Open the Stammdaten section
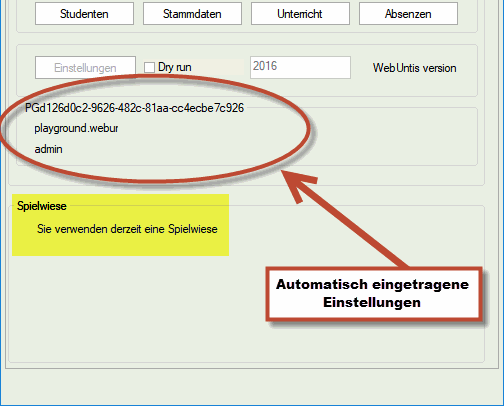The image size is (504, 406). coord(192,14)
